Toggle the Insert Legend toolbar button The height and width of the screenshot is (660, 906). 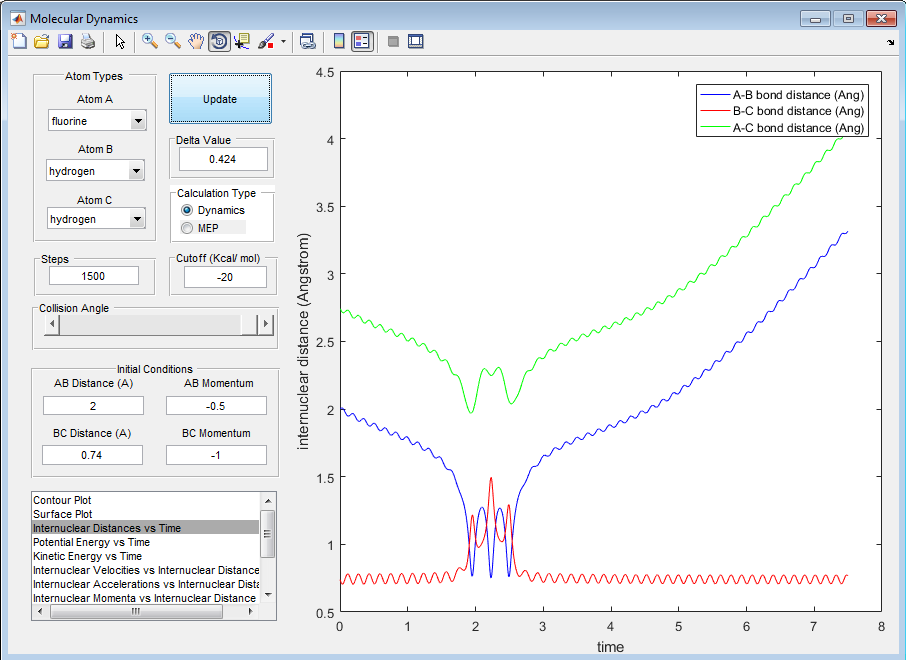pyautogui.click(x=362, y=41)
